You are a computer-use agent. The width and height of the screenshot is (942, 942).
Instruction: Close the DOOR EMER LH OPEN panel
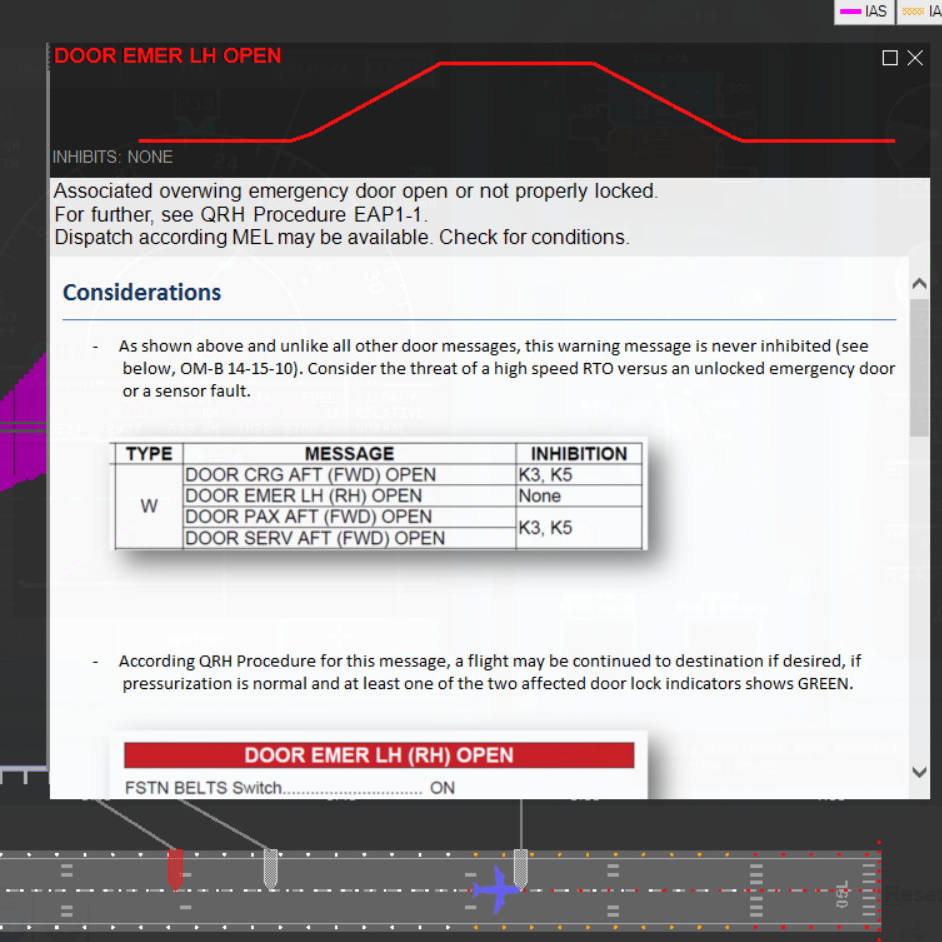click(x=915, y=58)
